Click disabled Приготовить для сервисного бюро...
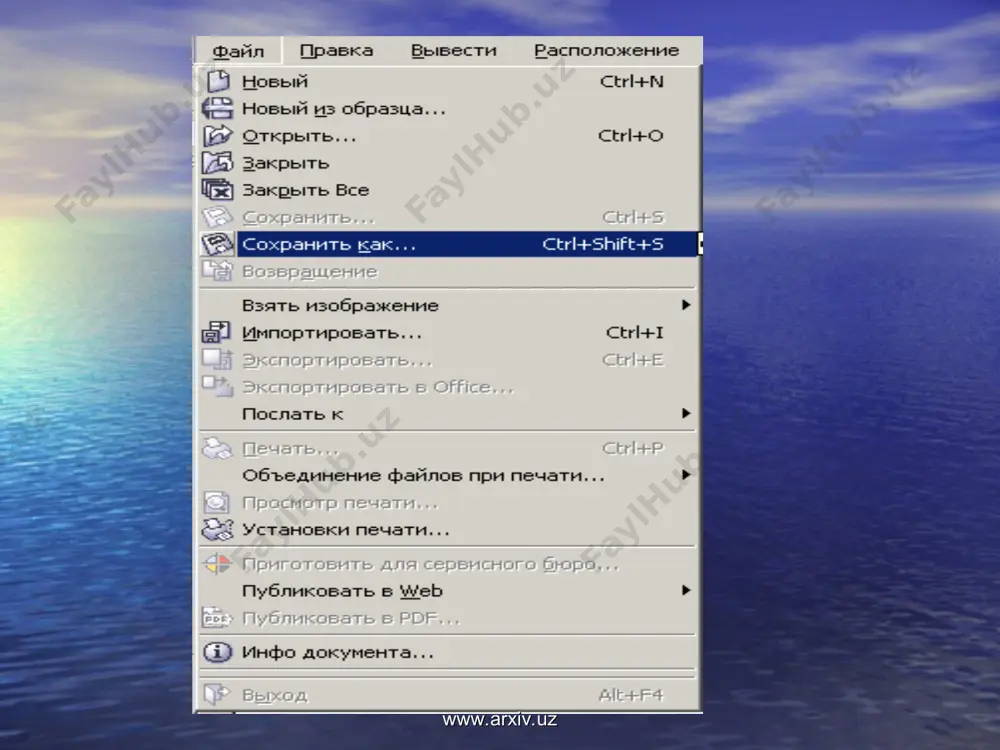 tap(430, 564)
